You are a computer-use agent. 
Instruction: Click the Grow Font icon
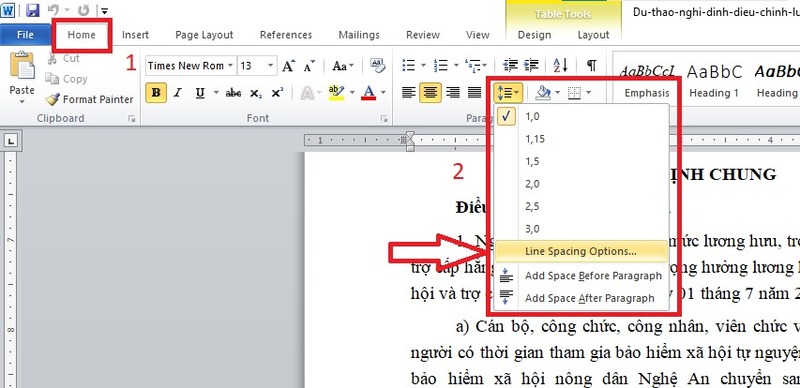click(289, 66)
